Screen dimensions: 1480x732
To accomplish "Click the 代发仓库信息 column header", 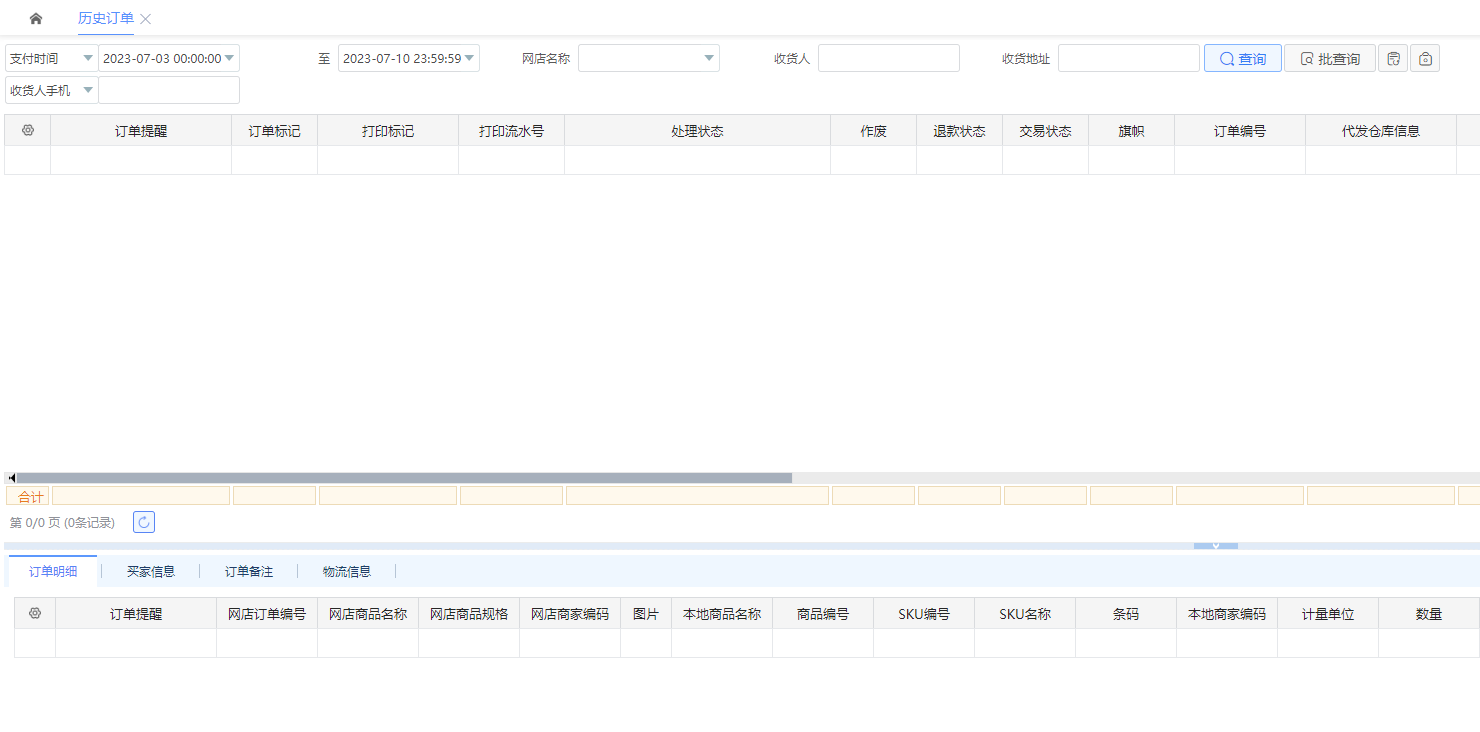I will pos(1381,131).
